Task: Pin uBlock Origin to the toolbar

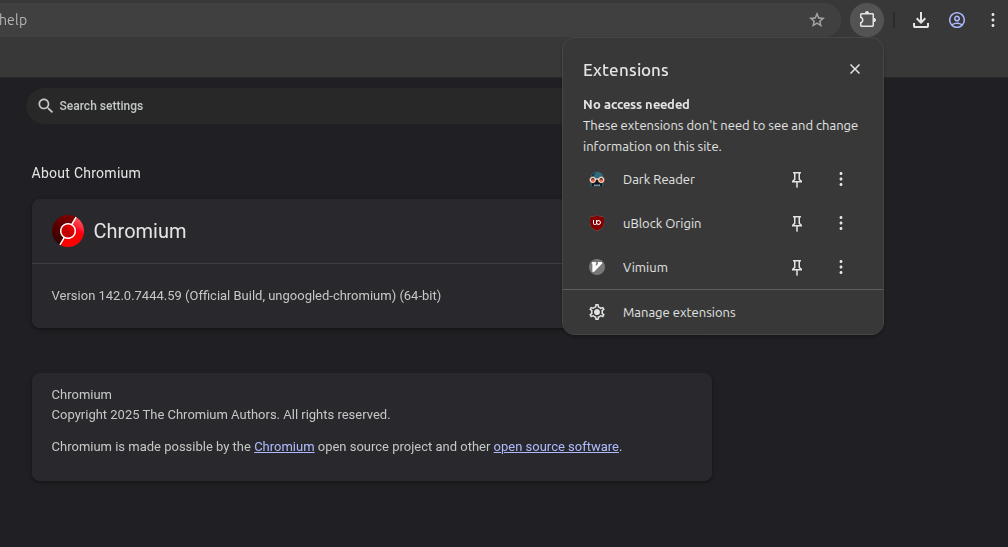Action: click(796, 223)
